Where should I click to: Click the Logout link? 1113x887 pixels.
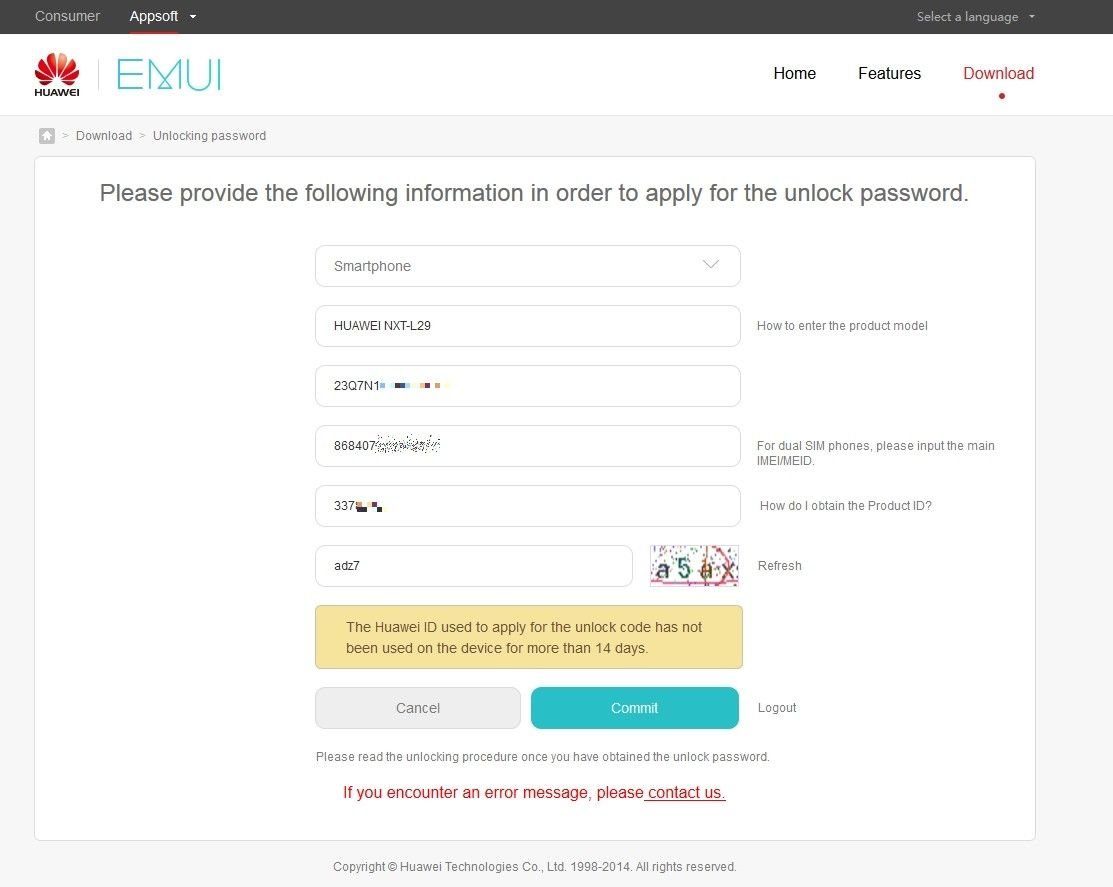click(777, 707)
